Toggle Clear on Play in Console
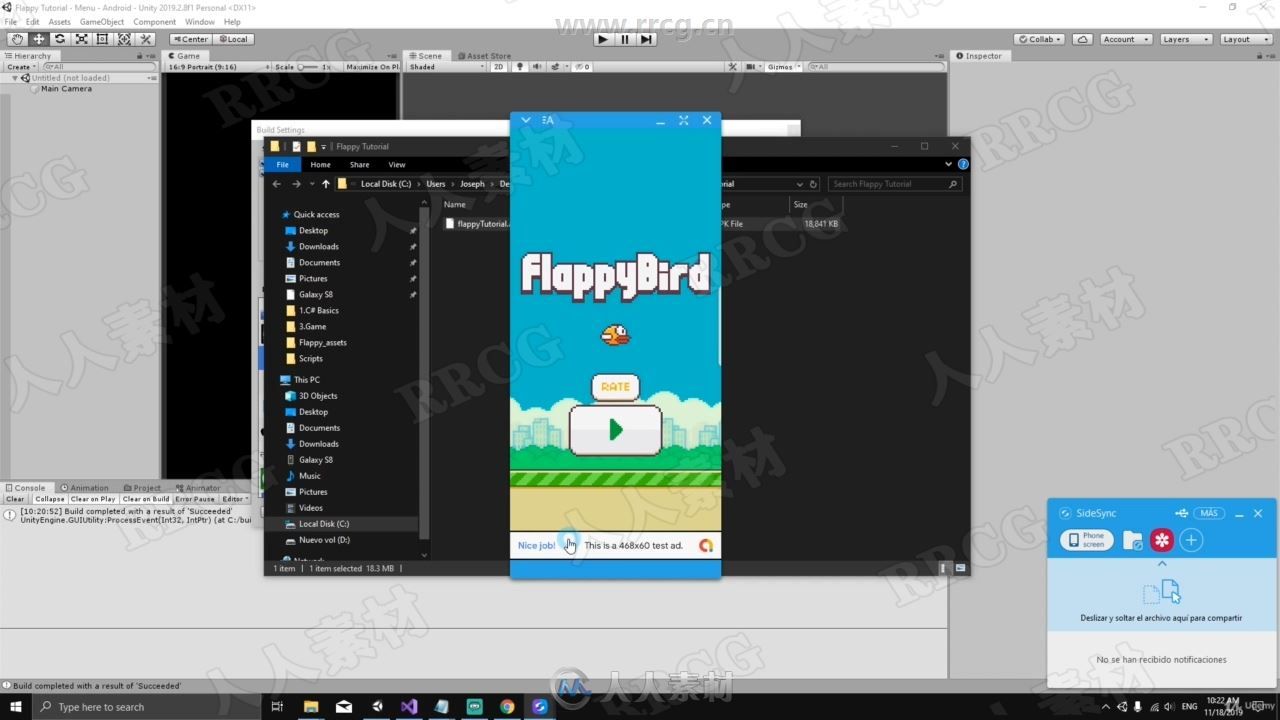Screen dimensions: 1280x720 (93, 499)
